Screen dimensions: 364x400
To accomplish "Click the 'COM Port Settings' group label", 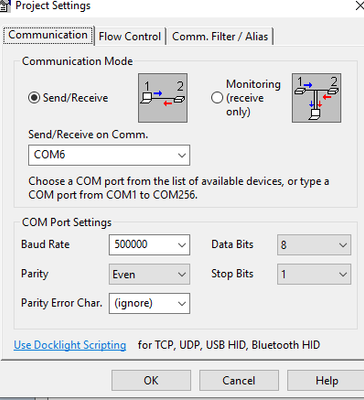I will click(67, 222).
